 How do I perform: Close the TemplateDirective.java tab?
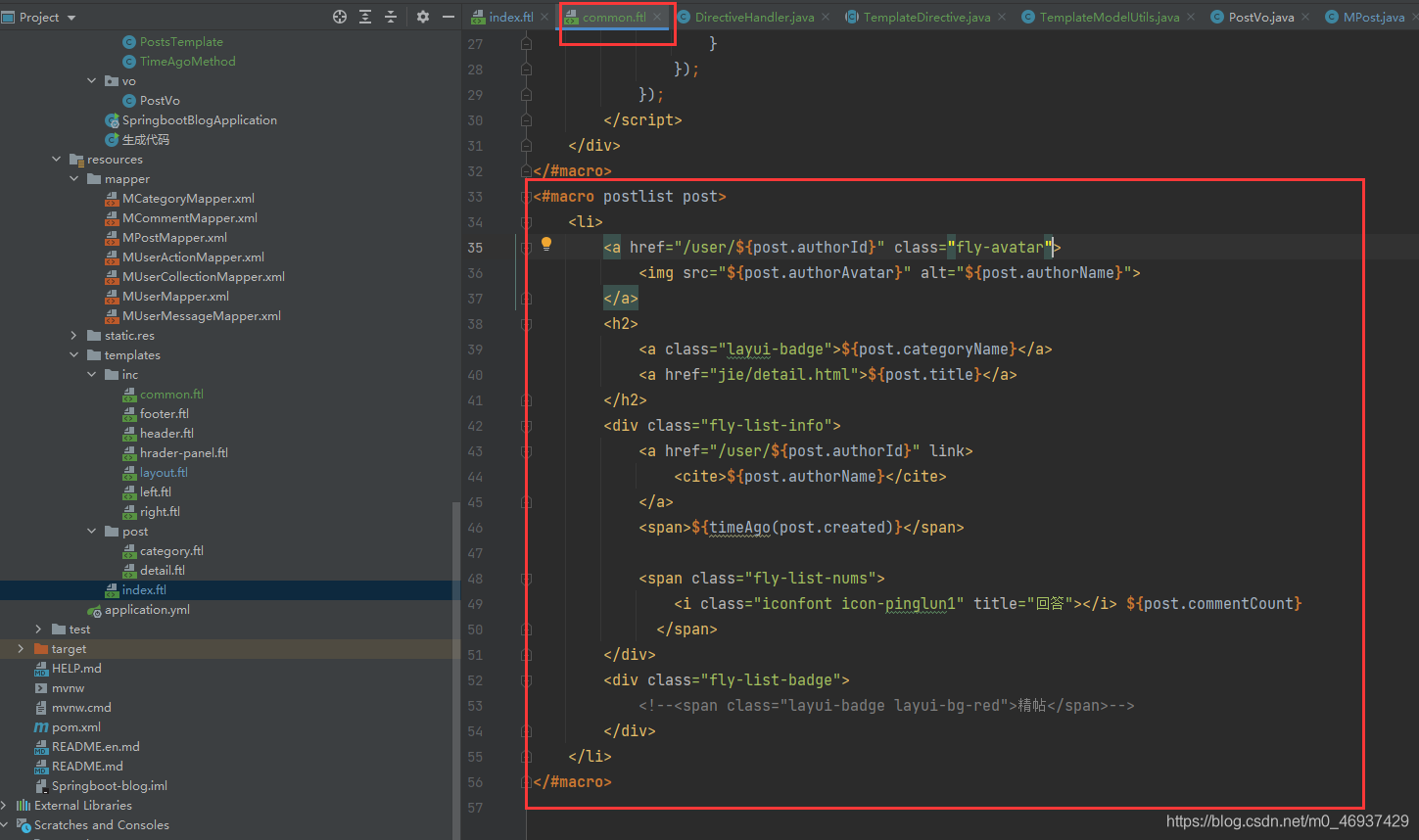[1002, 17]
